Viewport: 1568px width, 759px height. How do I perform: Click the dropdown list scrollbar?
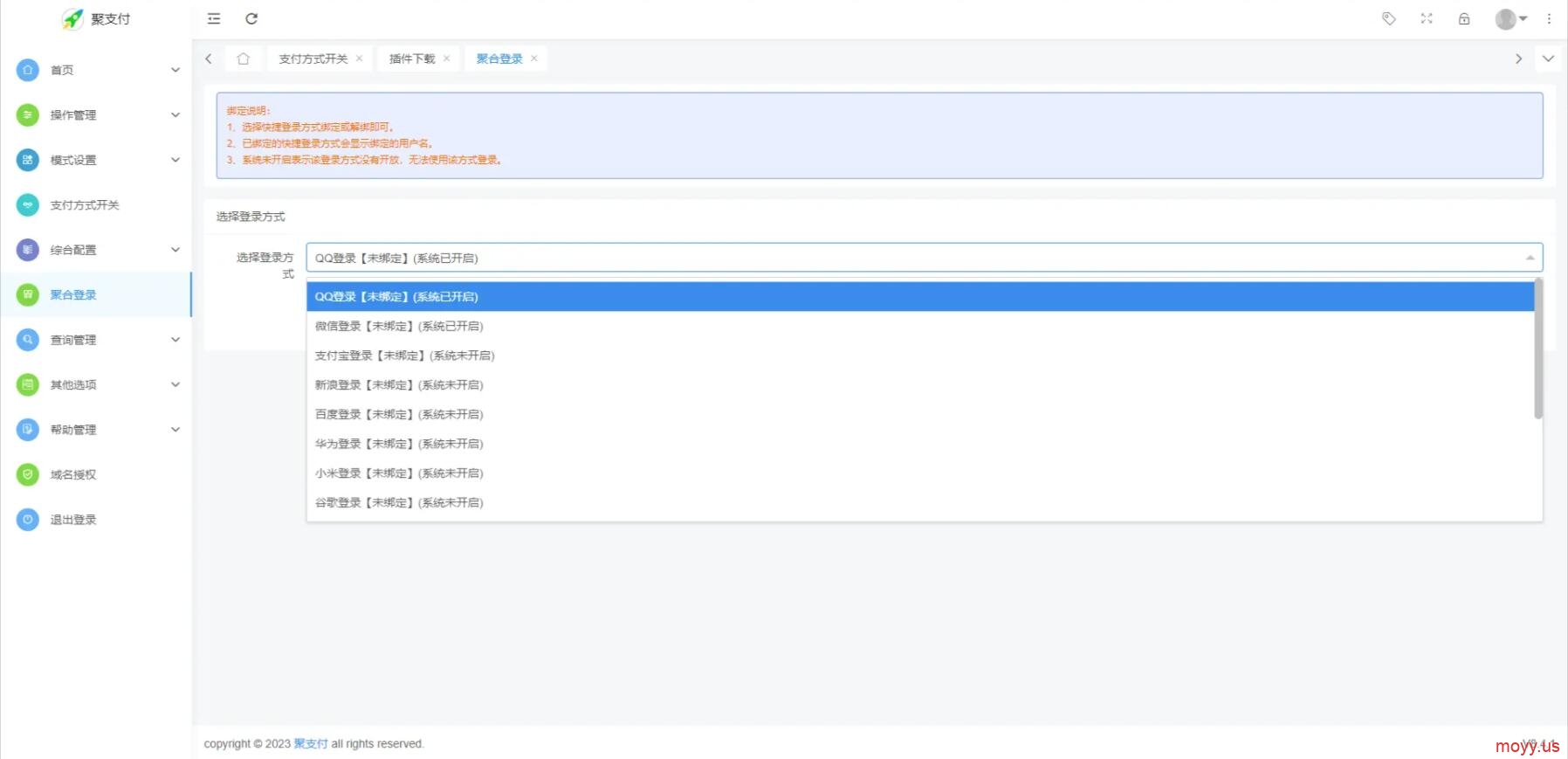pos(1537,349)
